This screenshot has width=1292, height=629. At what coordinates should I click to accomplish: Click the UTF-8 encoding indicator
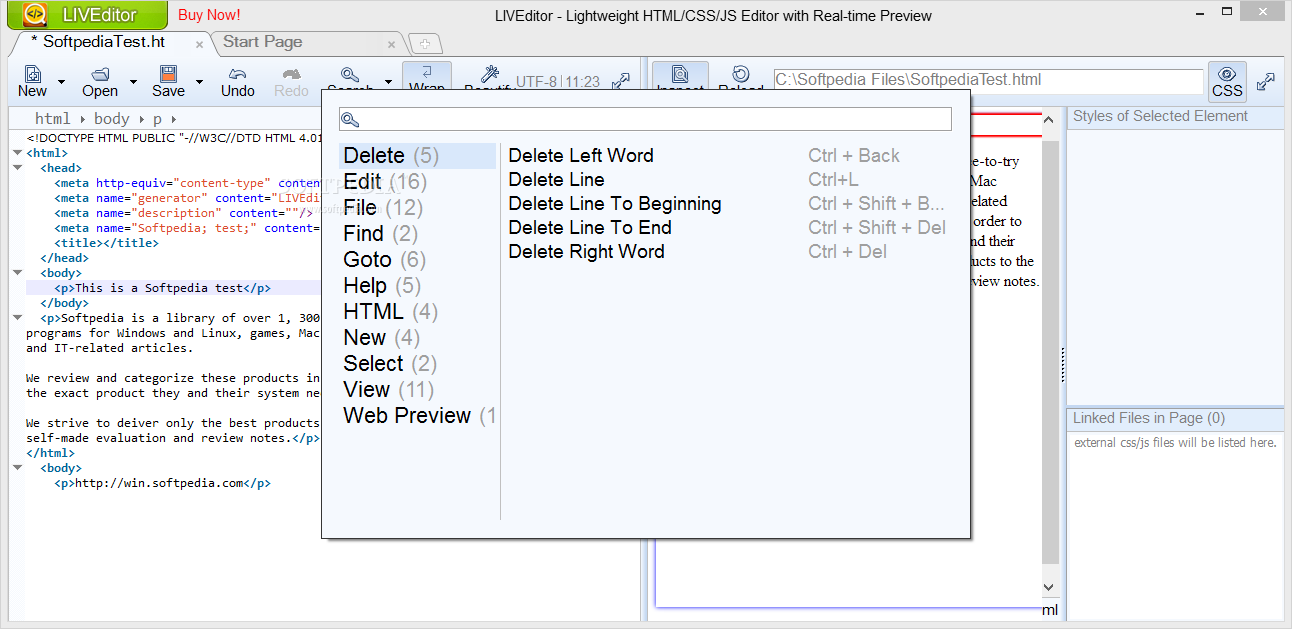click(536, 82)
